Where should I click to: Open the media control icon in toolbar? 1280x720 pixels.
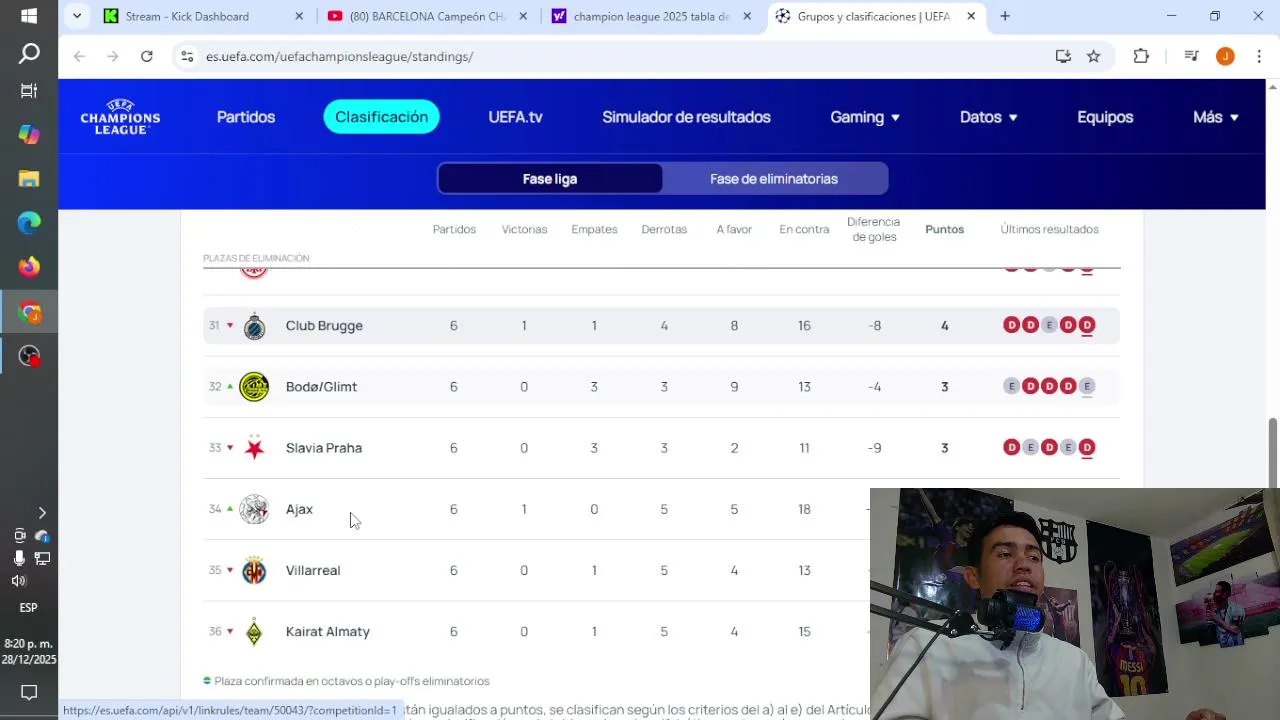[1191, 56]
